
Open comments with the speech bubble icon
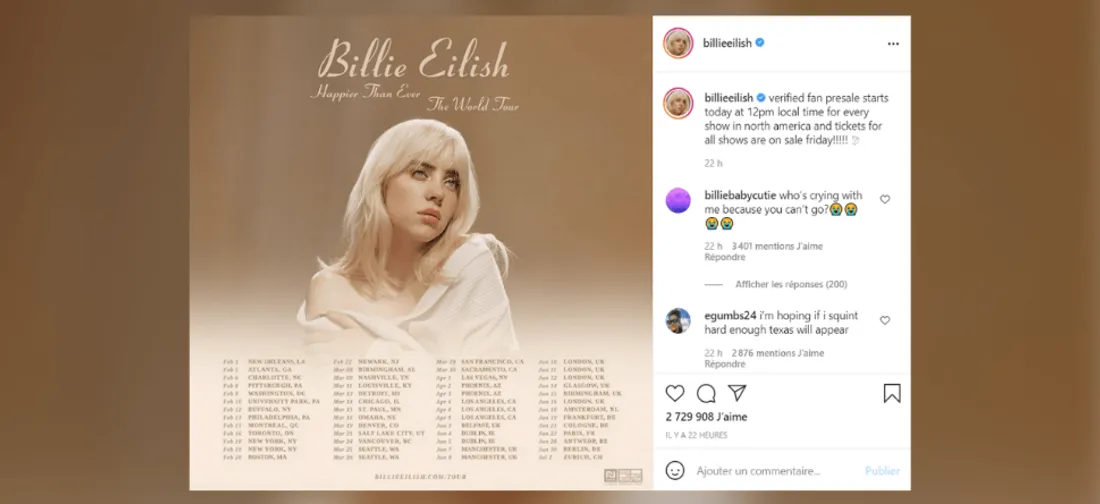click(706, 393)
